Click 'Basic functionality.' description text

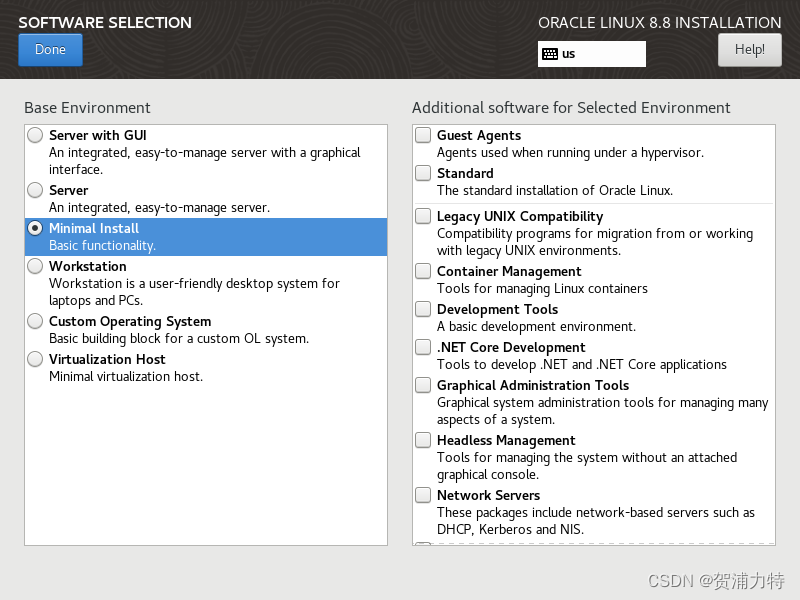click(103, 245)
